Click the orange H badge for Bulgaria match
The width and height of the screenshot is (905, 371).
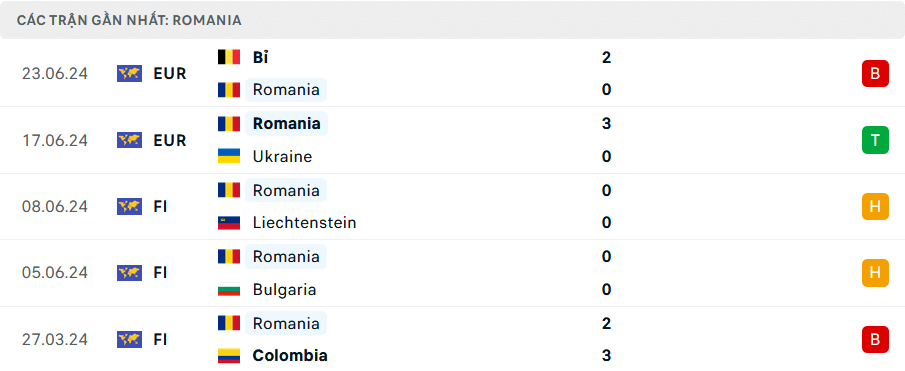[x=875, y=273]
